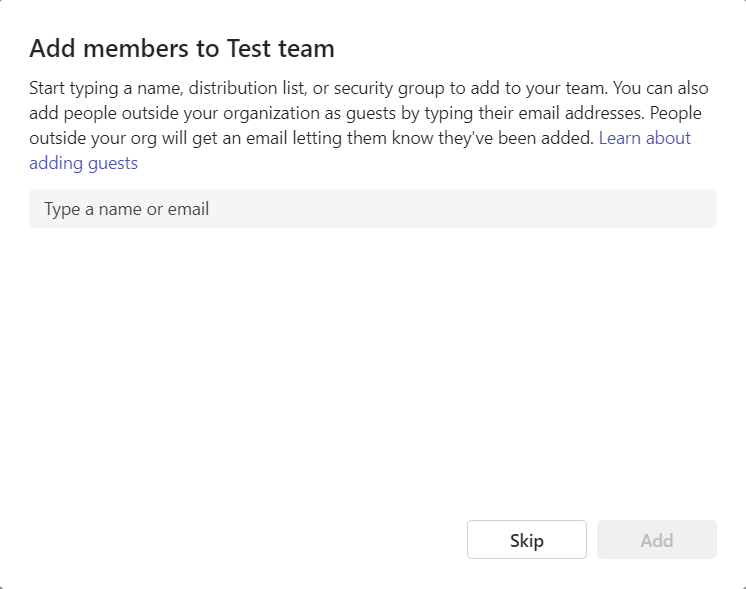Click the greyed-out Add button

coord(657,540)
